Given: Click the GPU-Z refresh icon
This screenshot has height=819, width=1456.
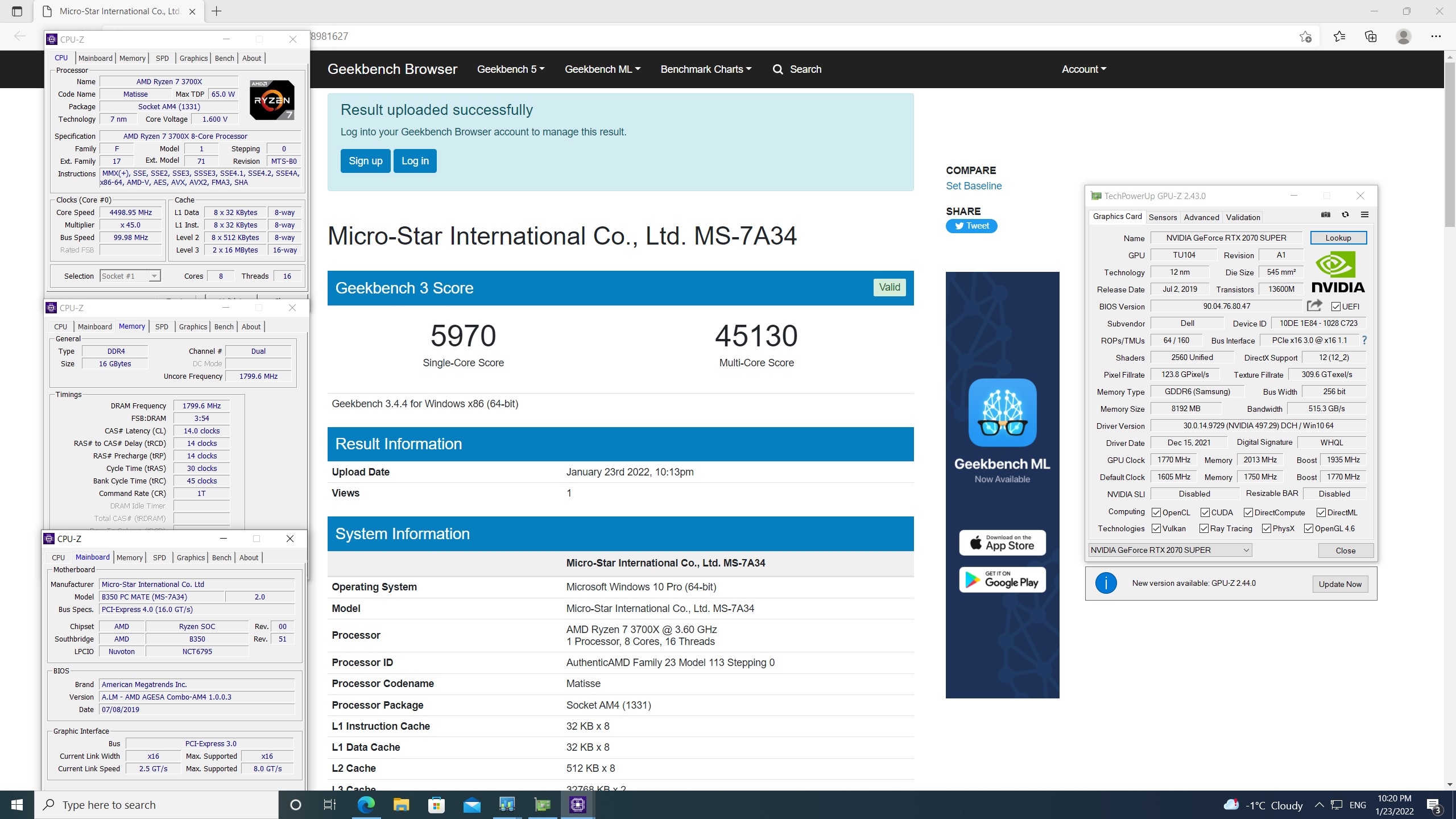Looking at the screenshot, I should [x=1345, y=214].
